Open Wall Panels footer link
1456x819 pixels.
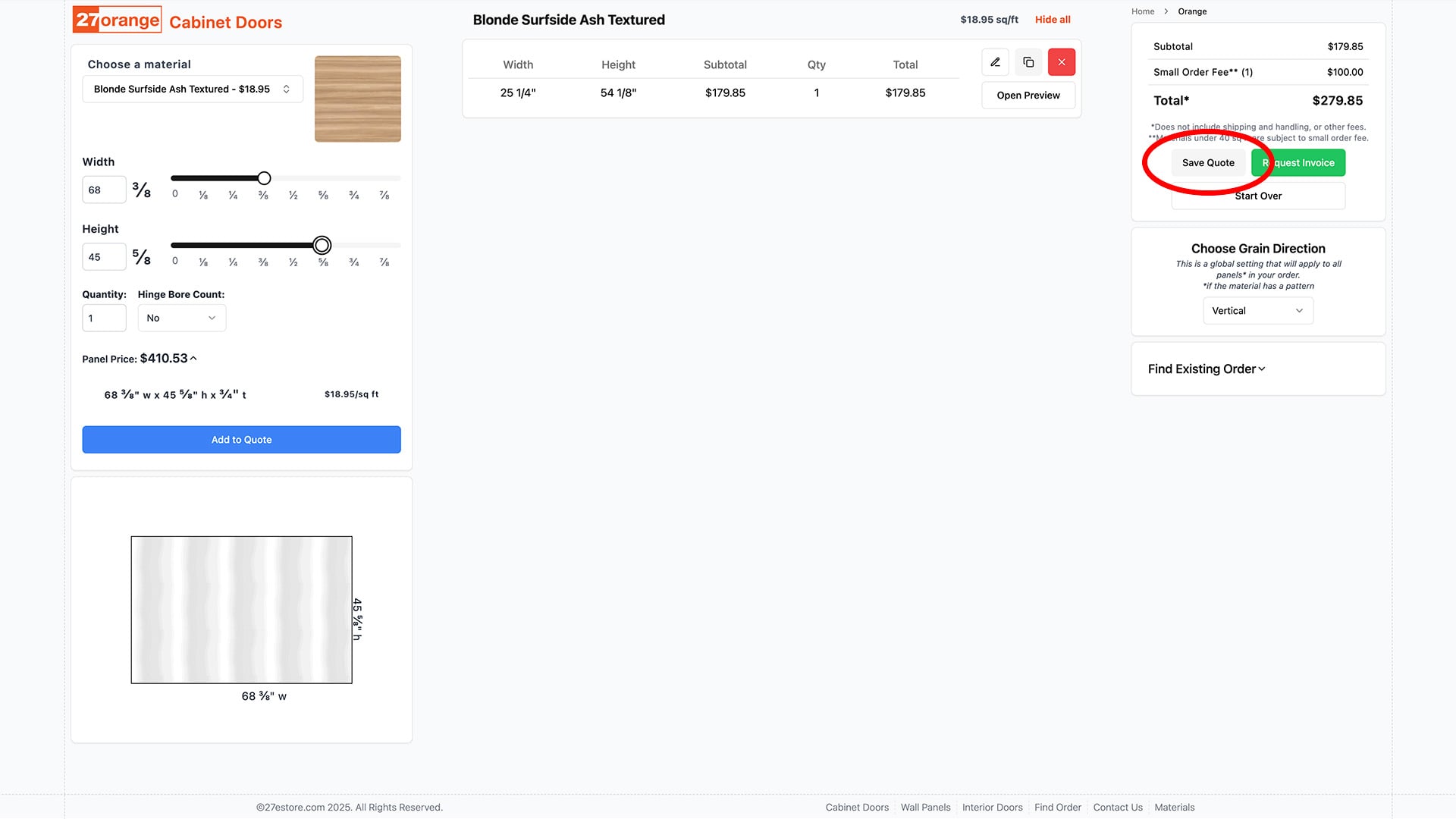coord(924,808)
